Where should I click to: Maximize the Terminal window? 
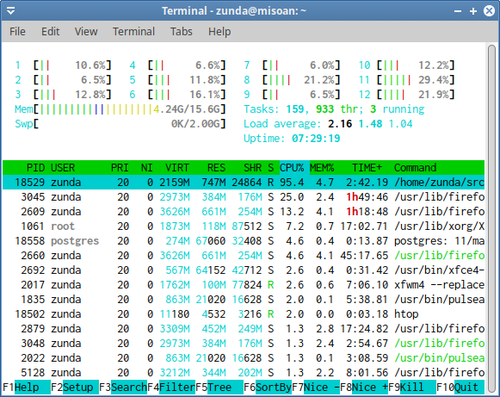click(x=473, y=11)
